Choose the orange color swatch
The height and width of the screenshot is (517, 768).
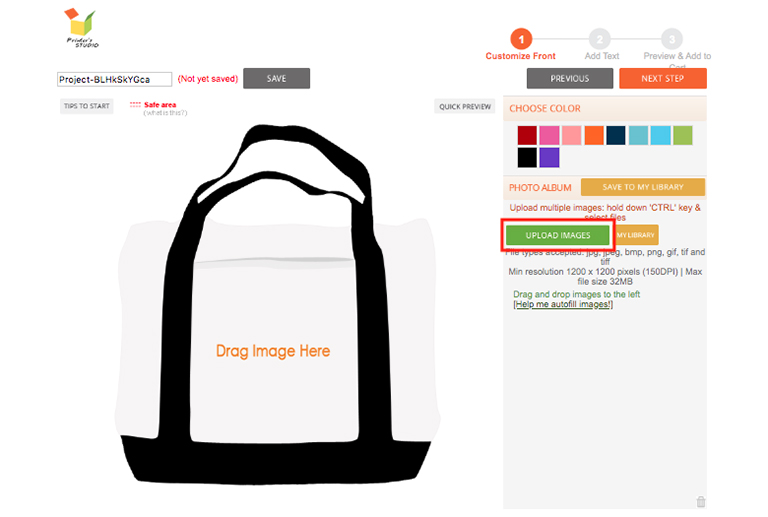(594, 135)
